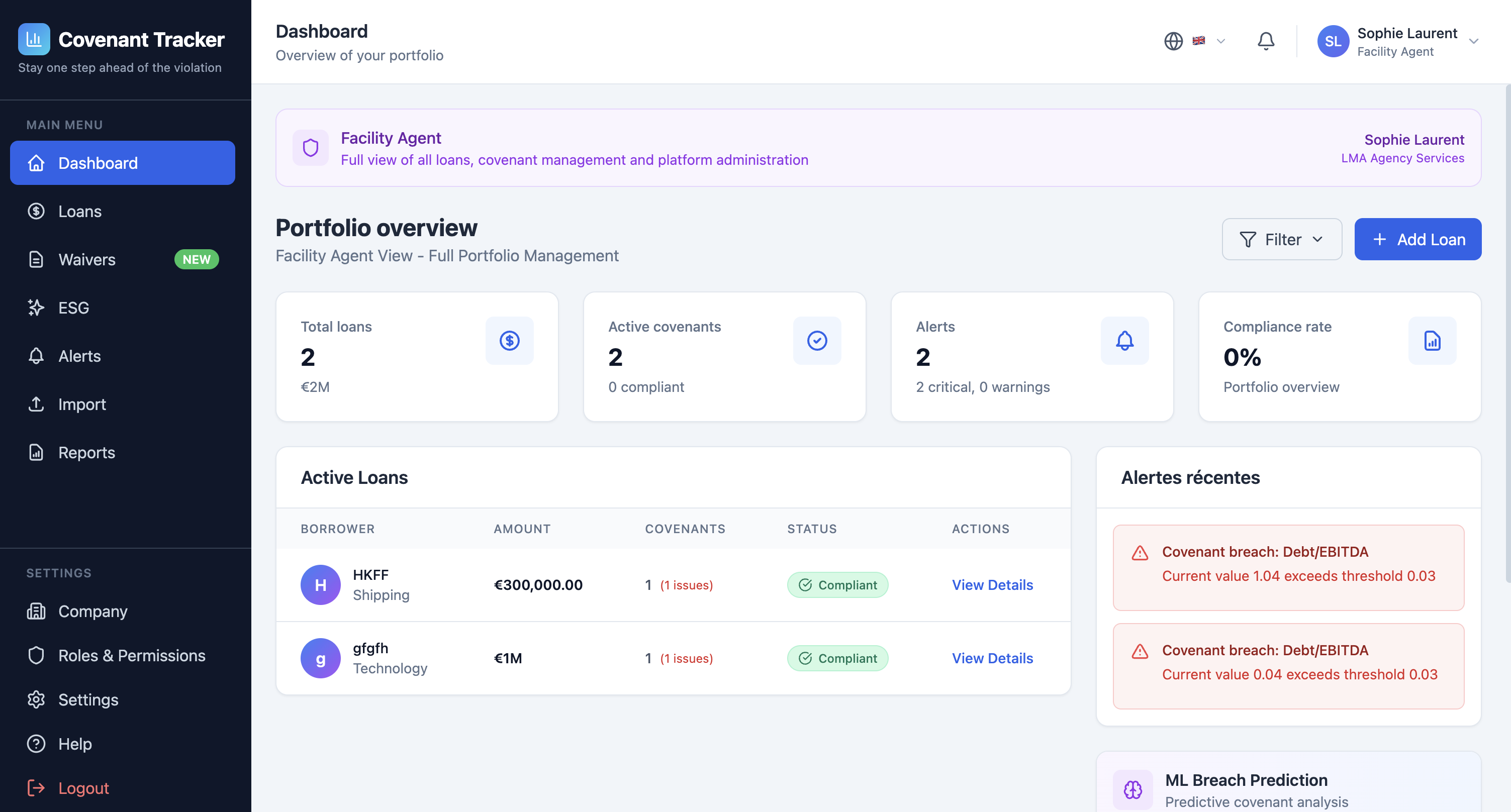The height and width of the screenshot is (812, 1511).
Task: Click the globe language icon
Action: coord(1173,41)
